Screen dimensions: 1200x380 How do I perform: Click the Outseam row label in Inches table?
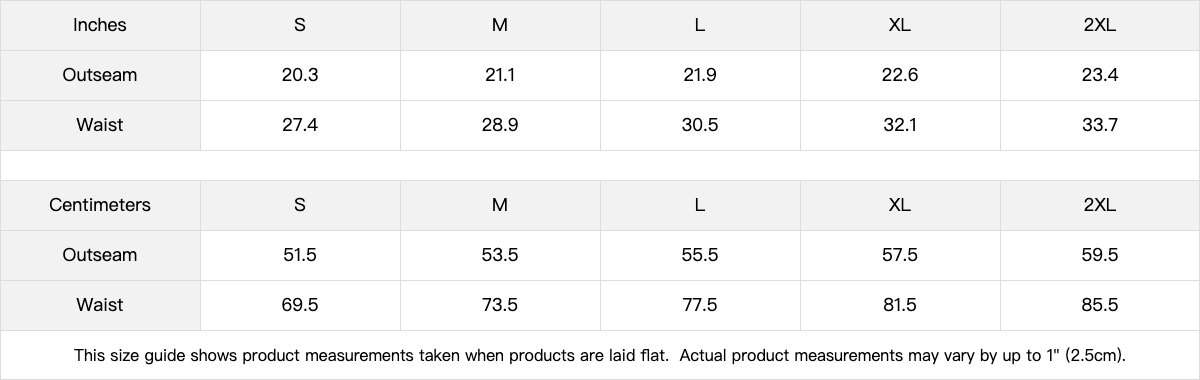pyautogui.click(x=100, y=75)
